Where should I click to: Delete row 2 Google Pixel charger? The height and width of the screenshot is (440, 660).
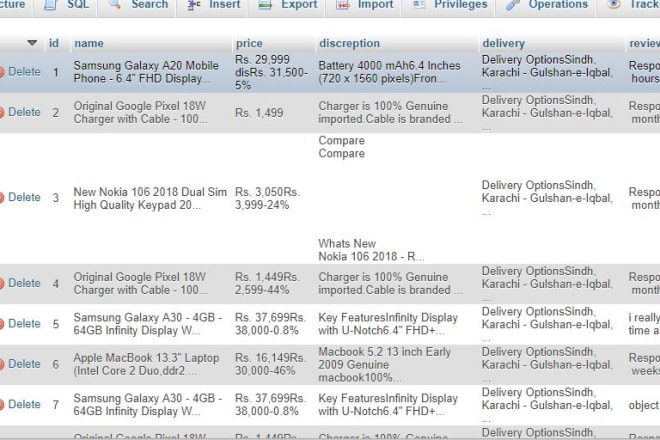[x=24, y=112]
